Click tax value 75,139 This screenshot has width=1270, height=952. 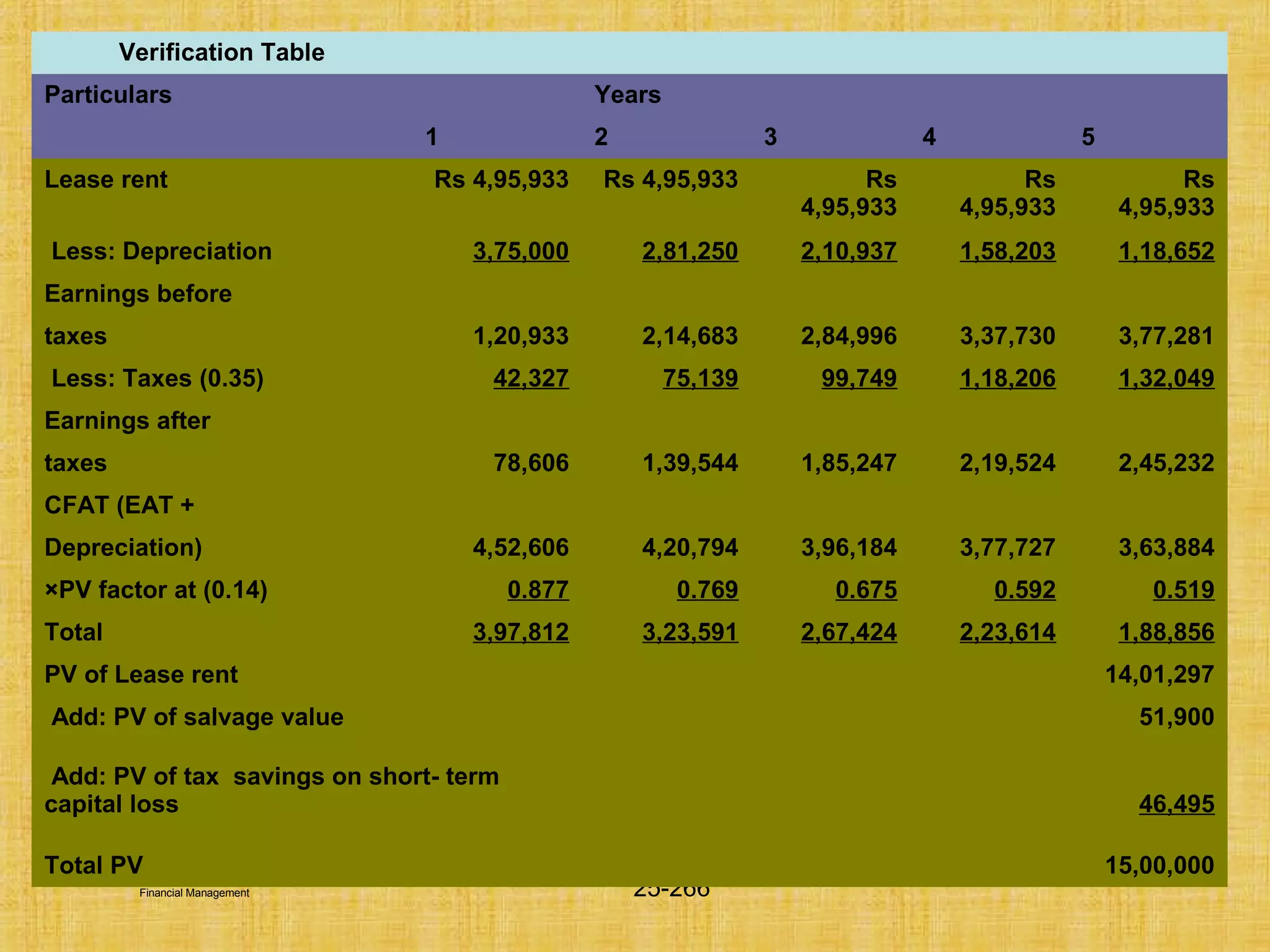[701, 378]
